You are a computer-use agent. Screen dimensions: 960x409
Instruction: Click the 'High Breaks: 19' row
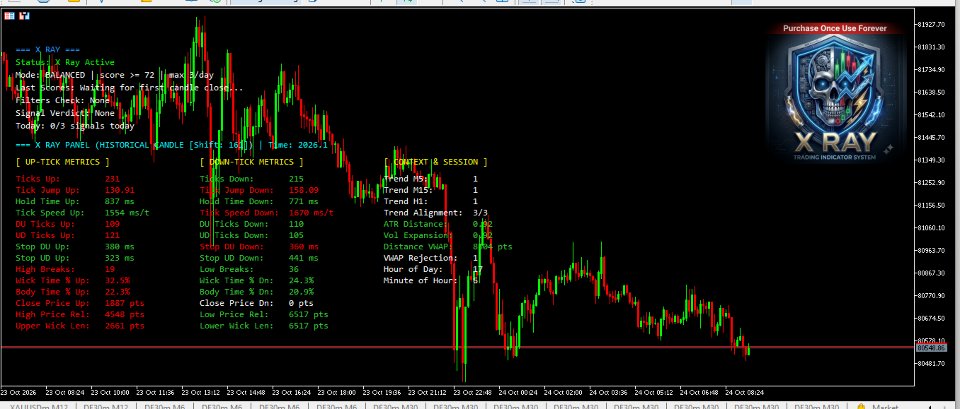point(65,269)
